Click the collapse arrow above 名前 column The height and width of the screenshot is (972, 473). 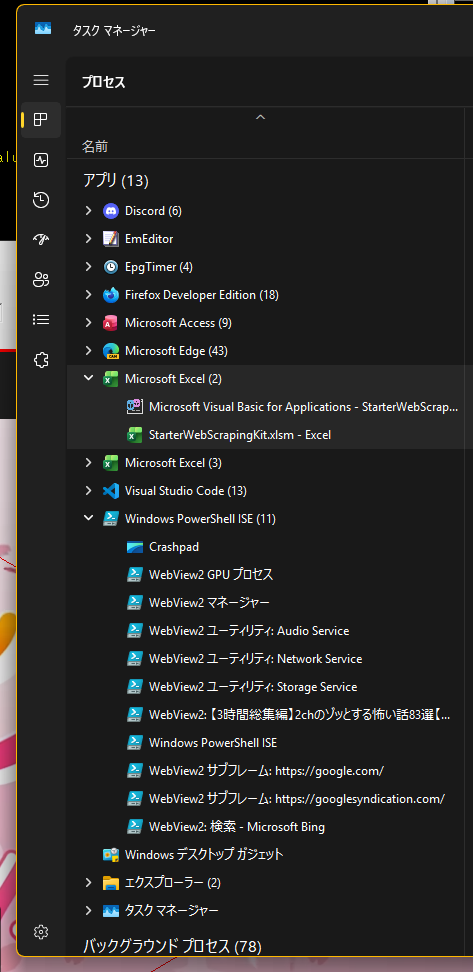(x=260, y=117)
